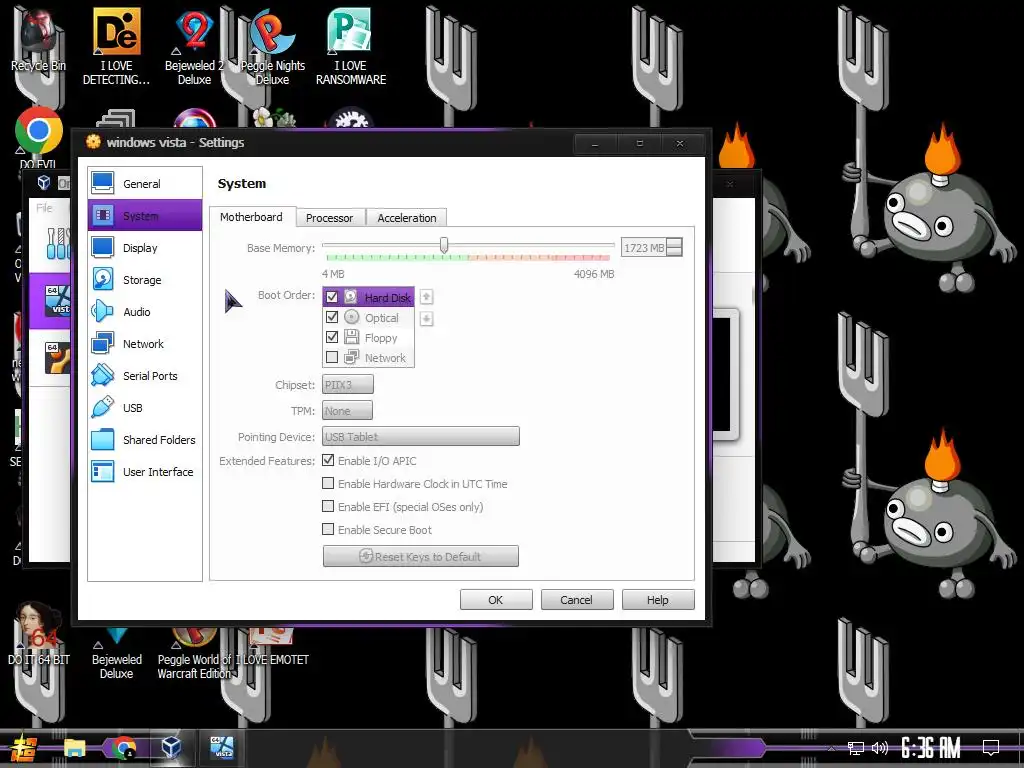
Task: Launch Peggle Nights Deluxe shortcut
Action: tap(272, 46)
